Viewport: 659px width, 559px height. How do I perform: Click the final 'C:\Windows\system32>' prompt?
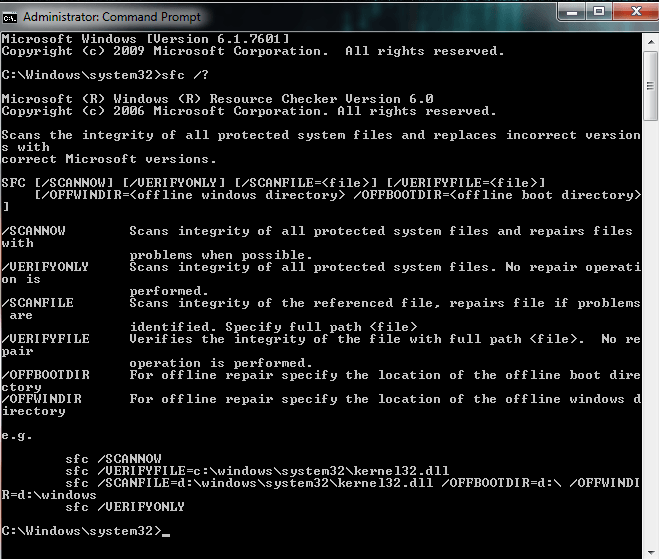pyautogui.click(x=82, y=531)
